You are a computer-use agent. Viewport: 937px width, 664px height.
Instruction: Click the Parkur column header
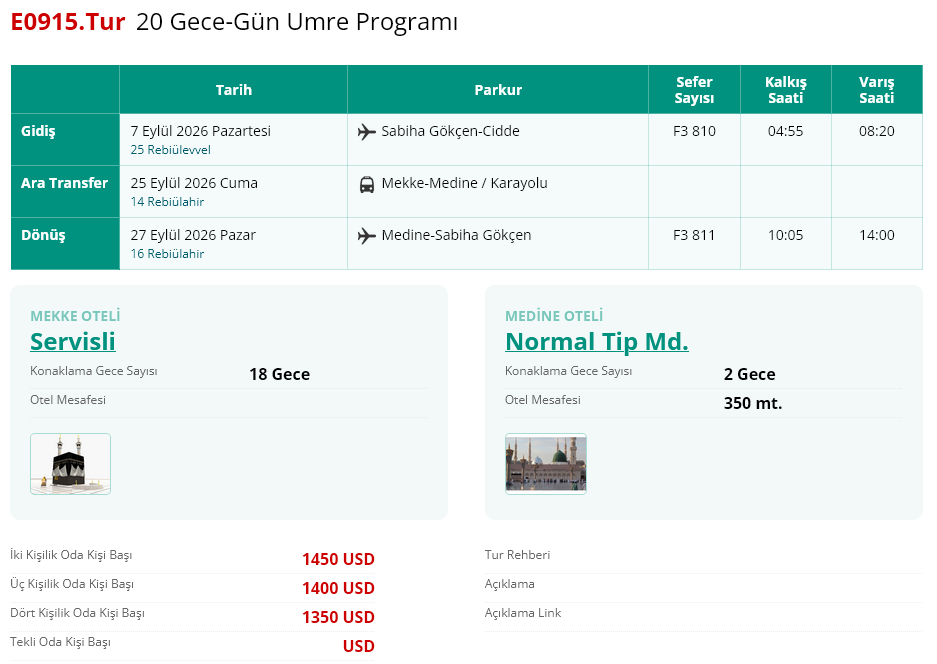498,90
